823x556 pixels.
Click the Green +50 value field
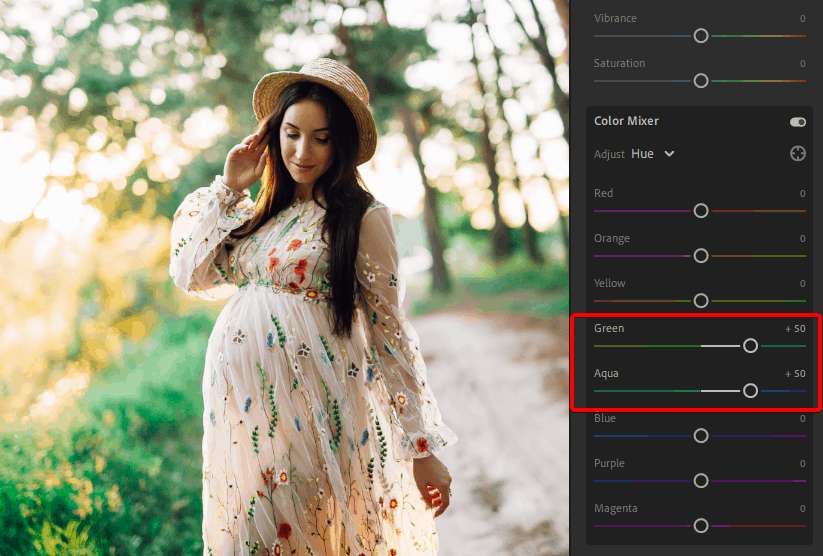pos(795,329)
